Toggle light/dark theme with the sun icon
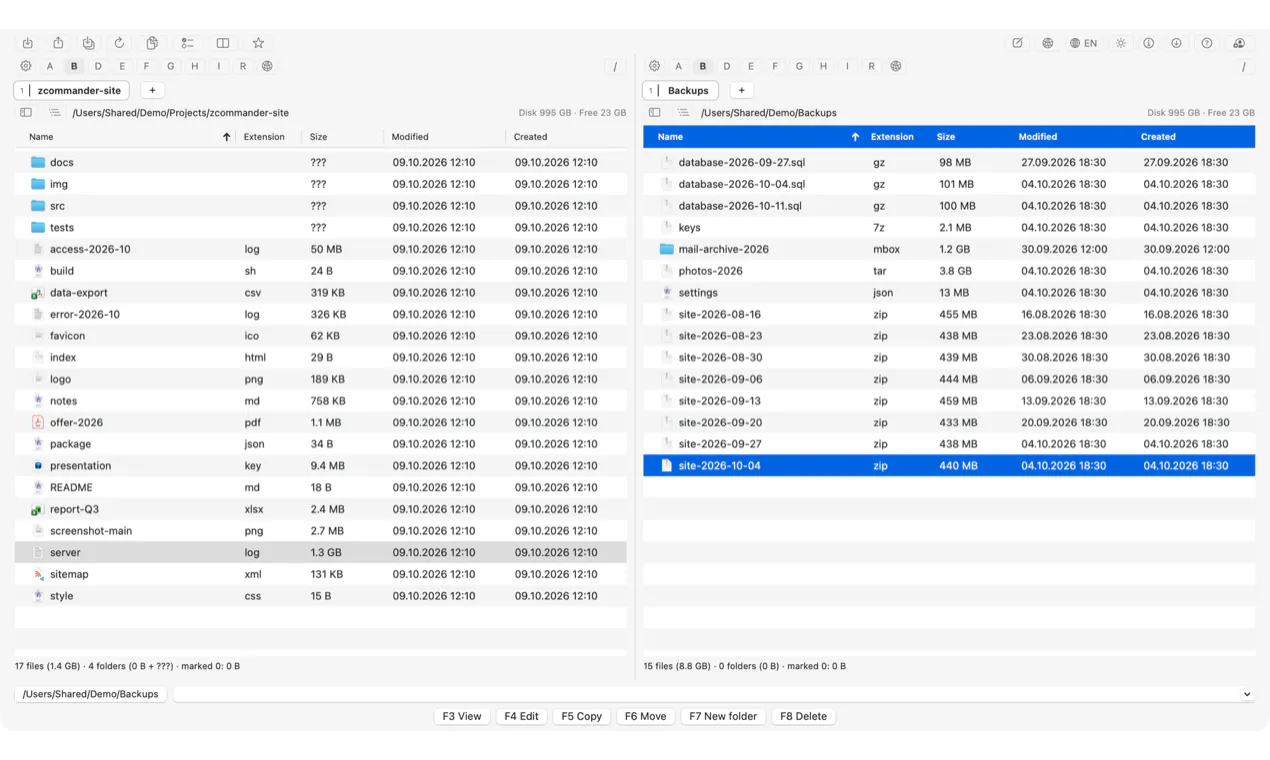1270x760 pixels. tap(1121, 43)
